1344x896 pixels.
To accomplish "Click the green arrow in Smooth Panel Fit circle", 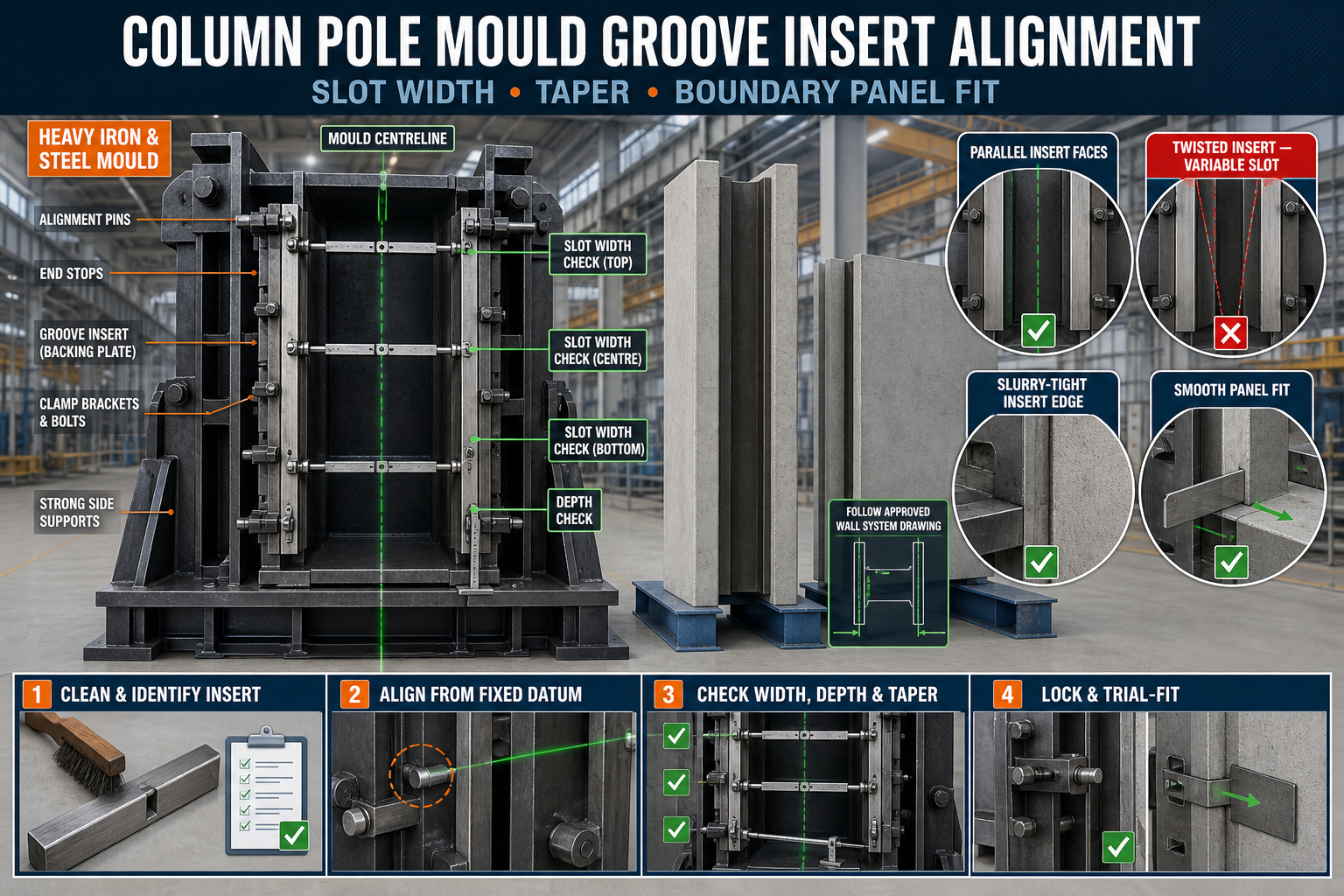I will [x=1273, y=511].
